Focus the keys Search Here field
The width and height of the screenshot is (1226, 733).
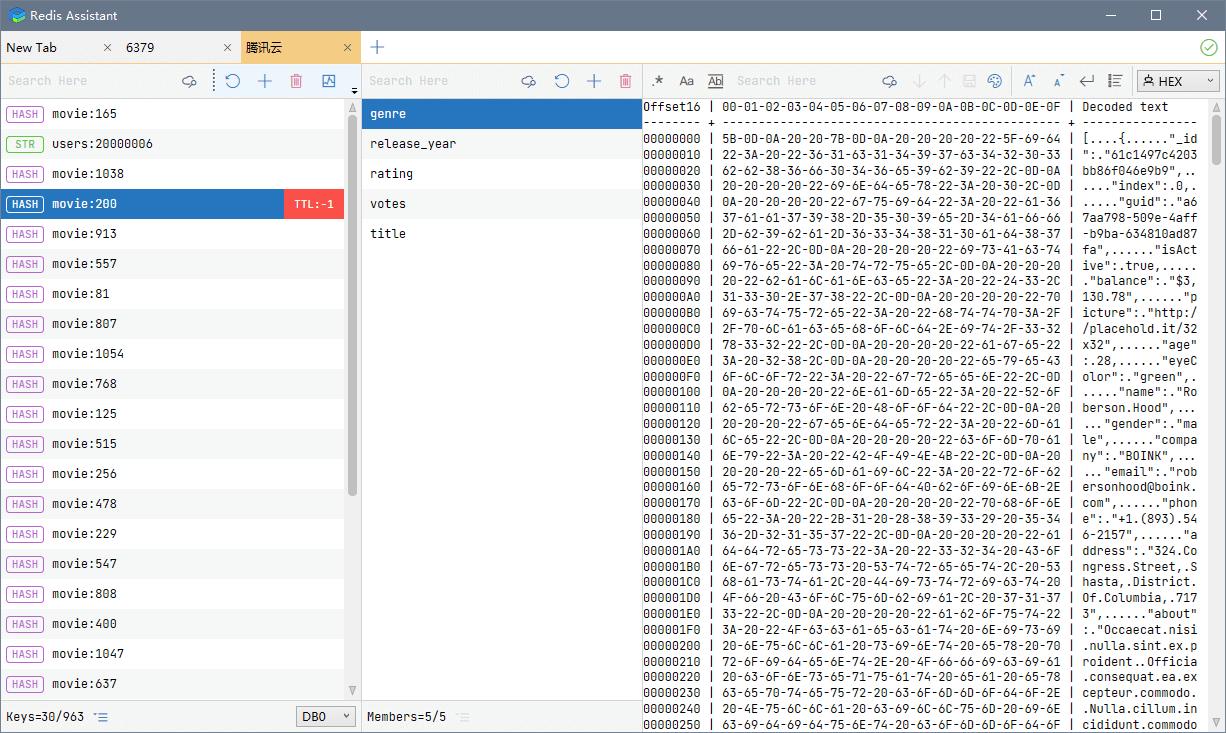point(90,81)
